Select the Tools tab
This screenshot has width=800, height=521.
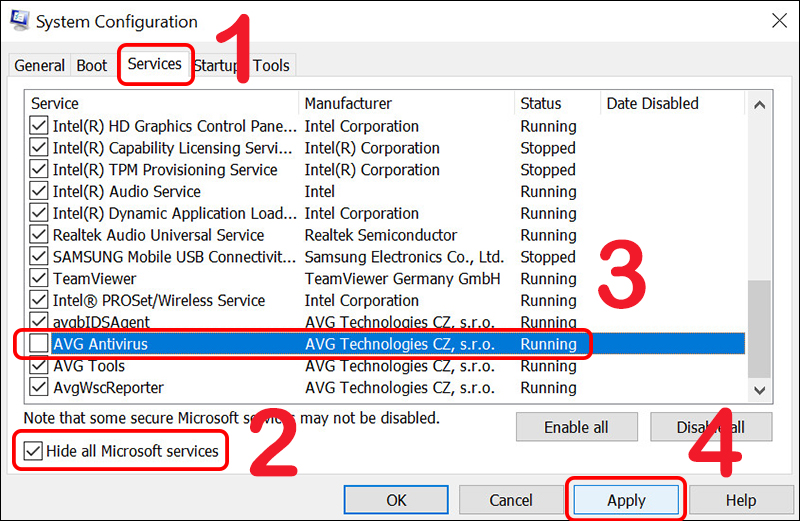[271, 66]
